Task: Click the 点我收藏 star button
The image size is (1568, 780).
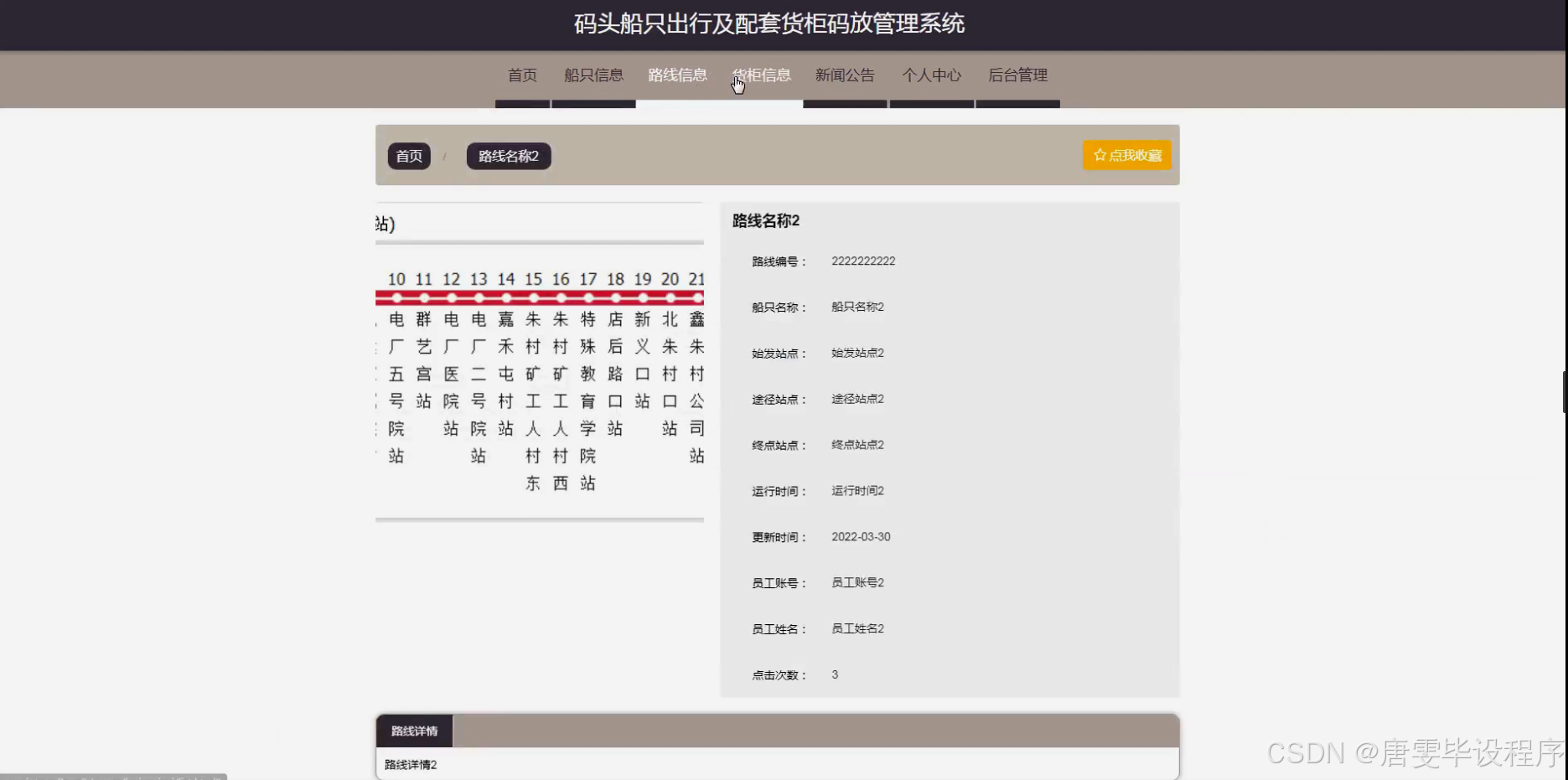Action: coord(1127,155)
